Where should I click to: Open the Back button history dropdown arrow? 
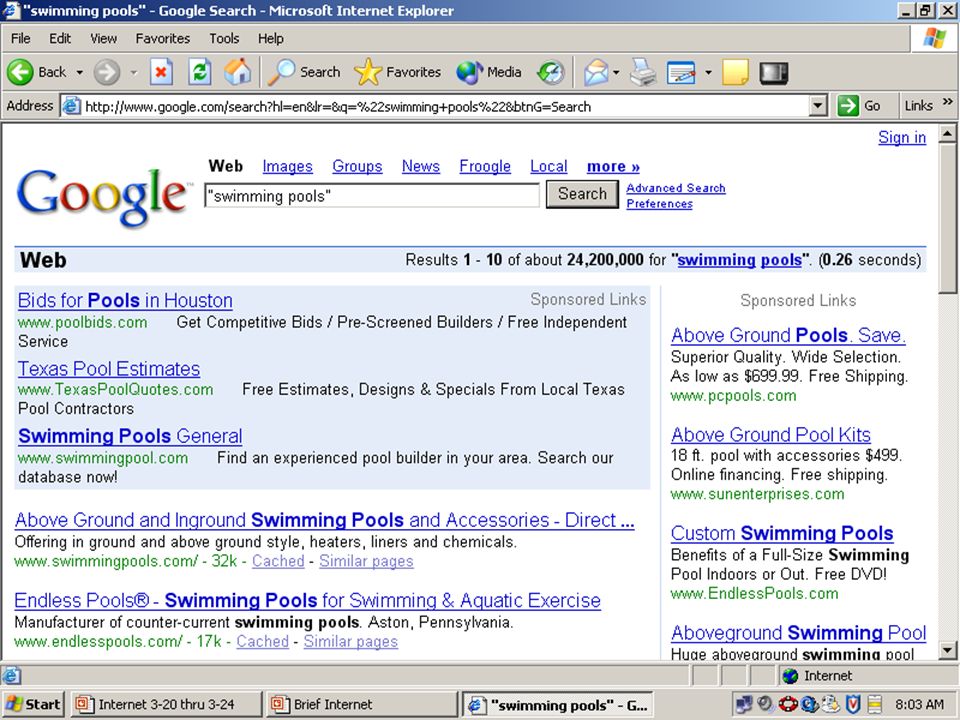(x=80, y=73)
